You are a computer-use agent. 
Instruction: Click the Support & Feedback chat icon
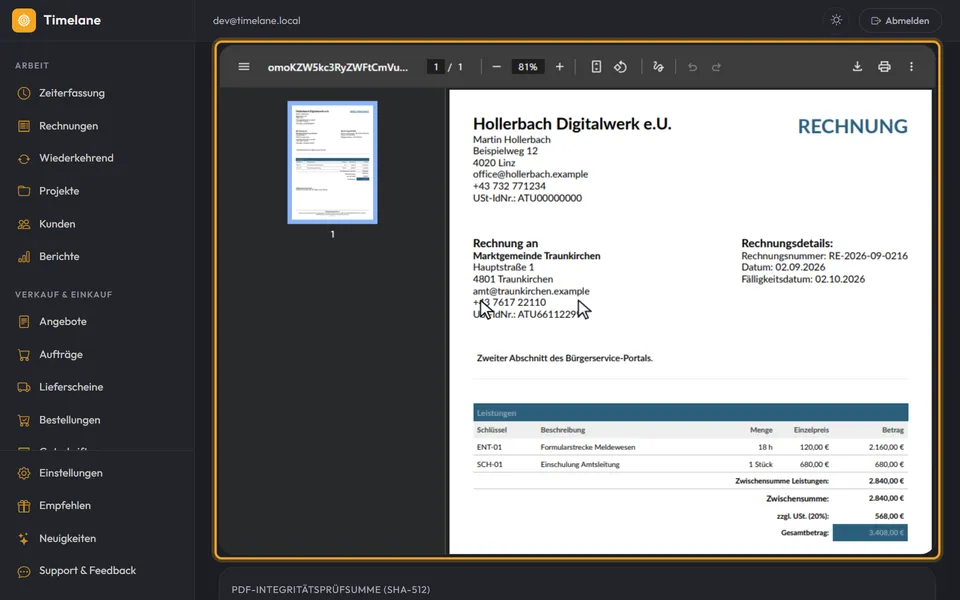tap(24, 571)
